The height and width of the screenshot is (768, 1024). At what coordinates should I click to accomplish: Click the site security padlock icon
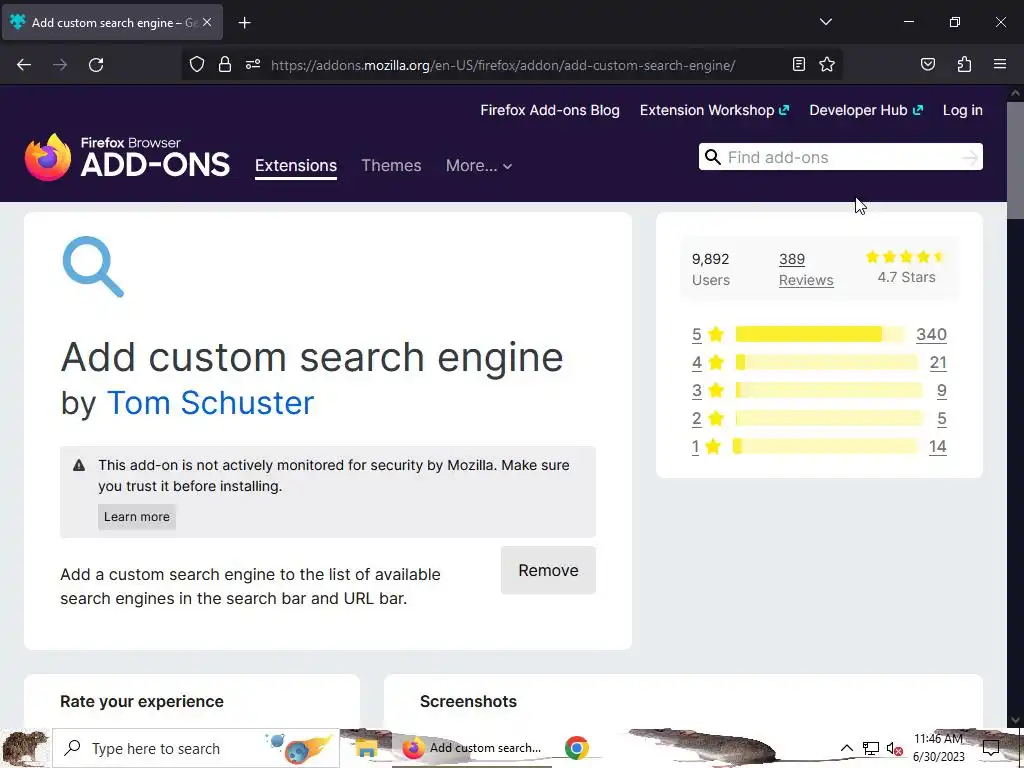(225, 64)
